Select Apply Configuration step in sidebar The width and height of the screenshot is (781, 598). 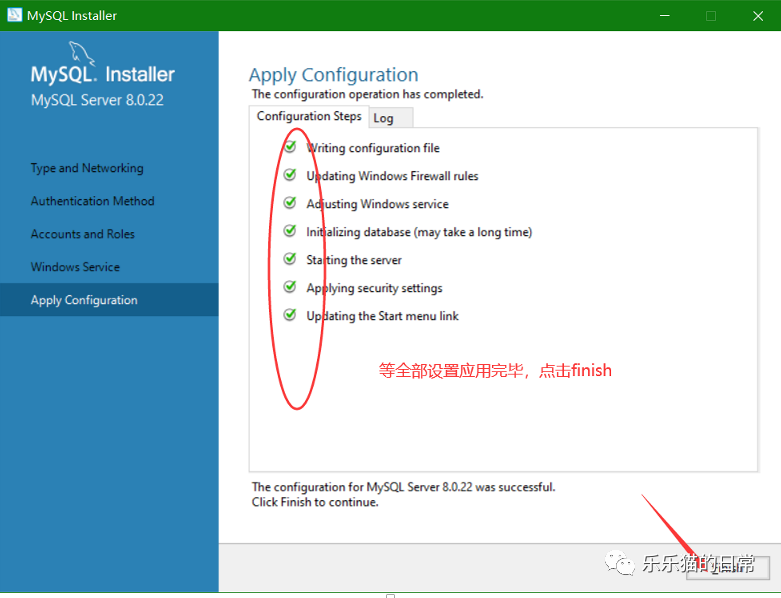109,300
